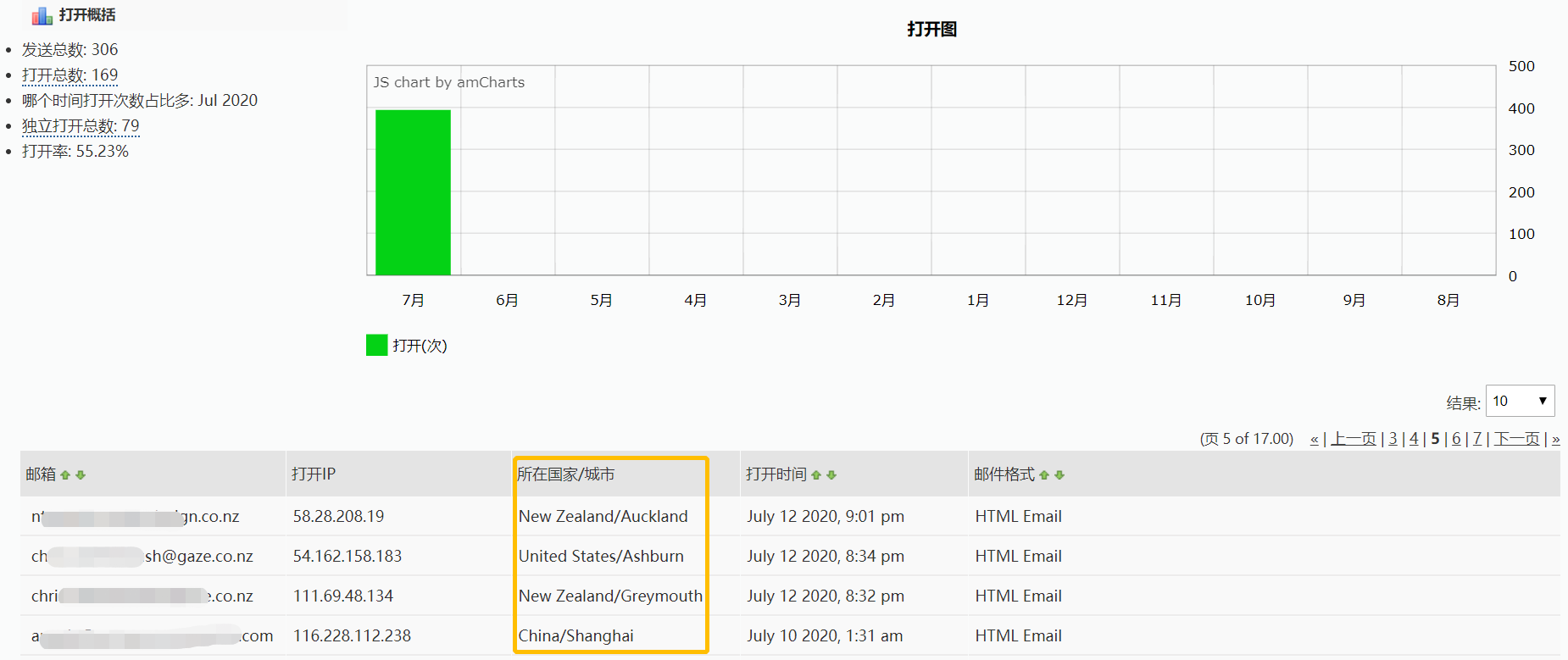1568x660 pixels.
Task: Click the Jul 2020 peak-time statistic line
Action: pos(140,101)
